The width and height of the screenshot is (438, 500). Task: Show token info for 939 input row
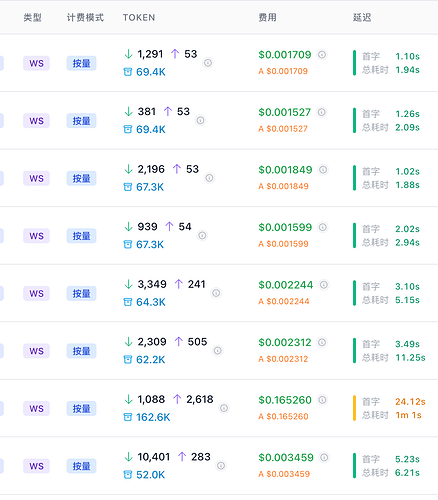[x=202, y=235]
